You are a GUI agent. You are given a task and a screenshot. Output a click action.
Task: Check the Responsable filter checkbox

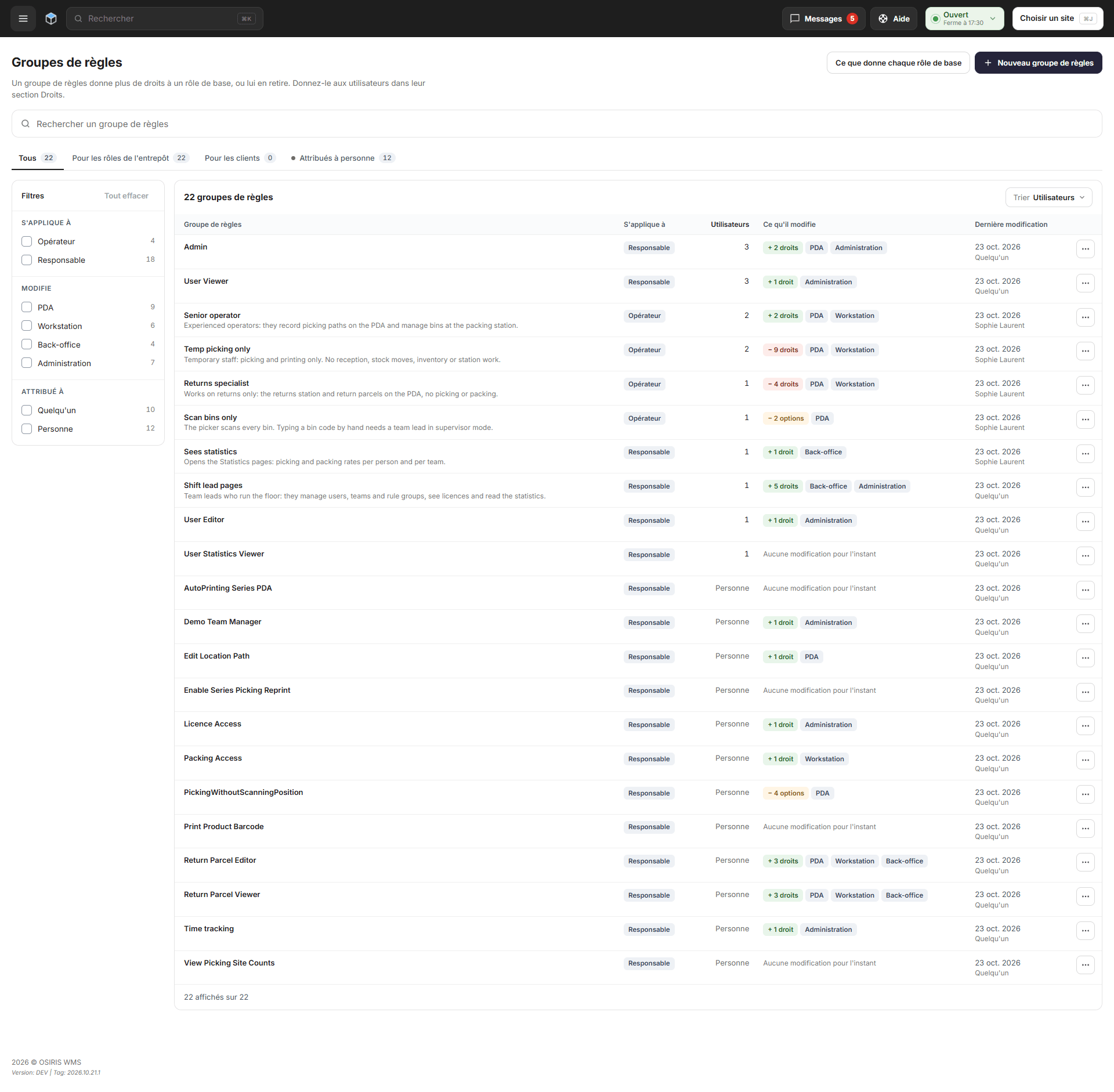tap(27, 260)
